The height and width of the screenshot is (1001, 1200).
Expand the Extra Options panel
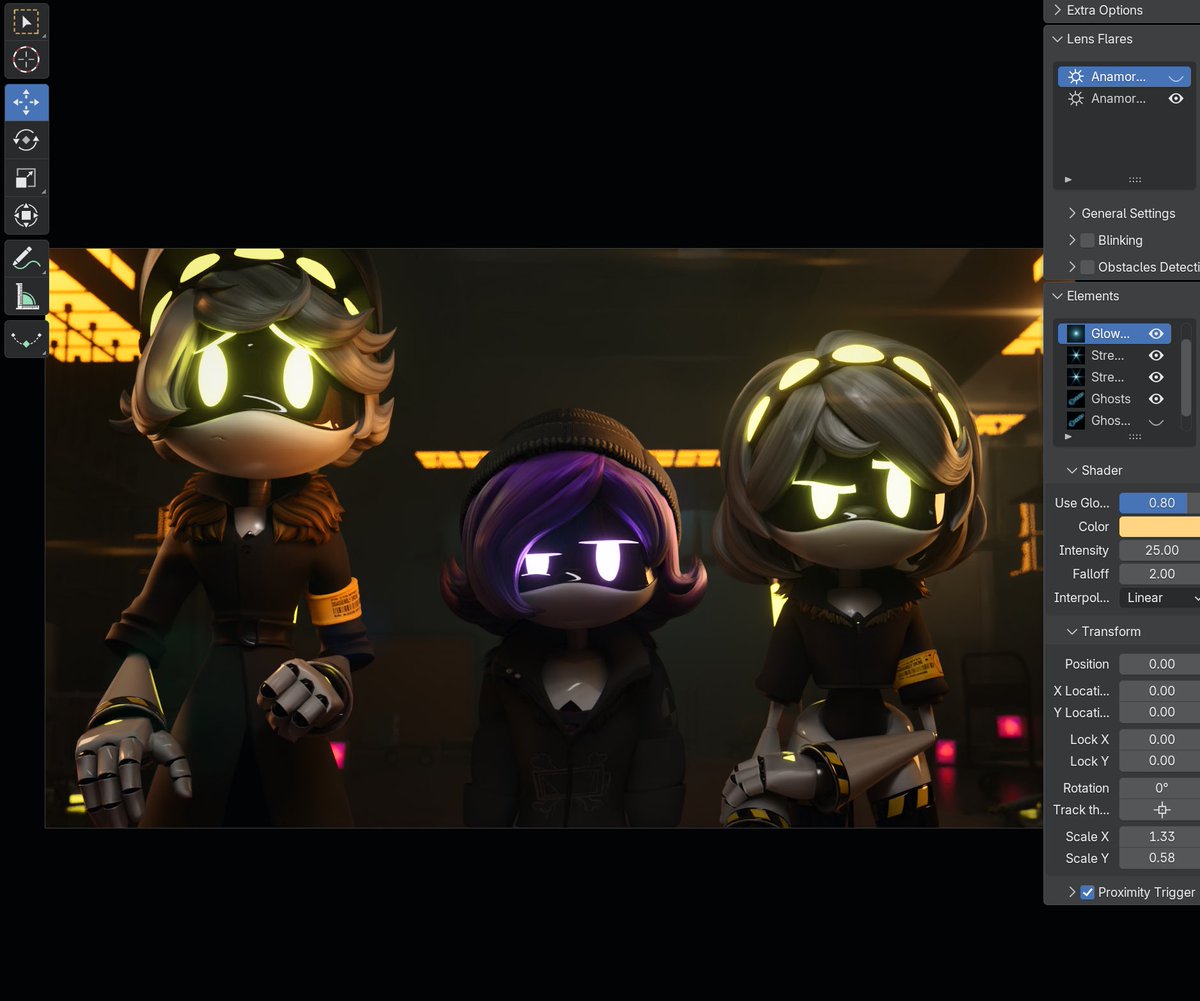tap(1058, 10)
